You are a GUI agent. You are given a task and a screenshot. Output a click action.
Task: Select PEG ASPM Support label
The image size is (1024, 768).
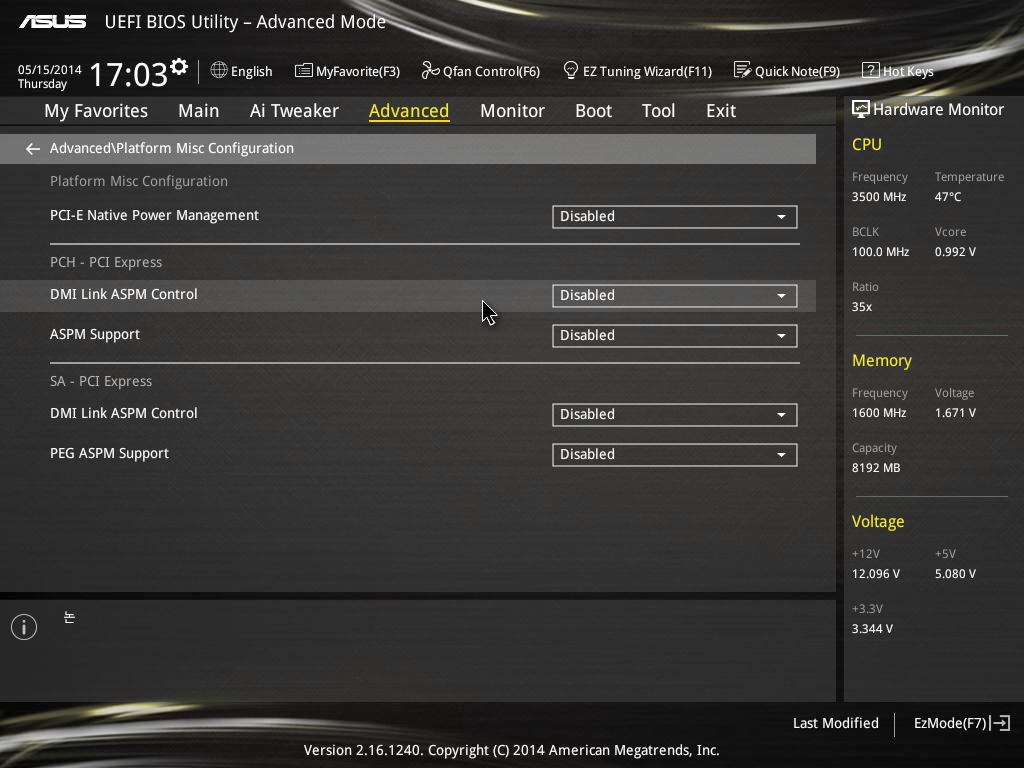(x=109, y=453)
